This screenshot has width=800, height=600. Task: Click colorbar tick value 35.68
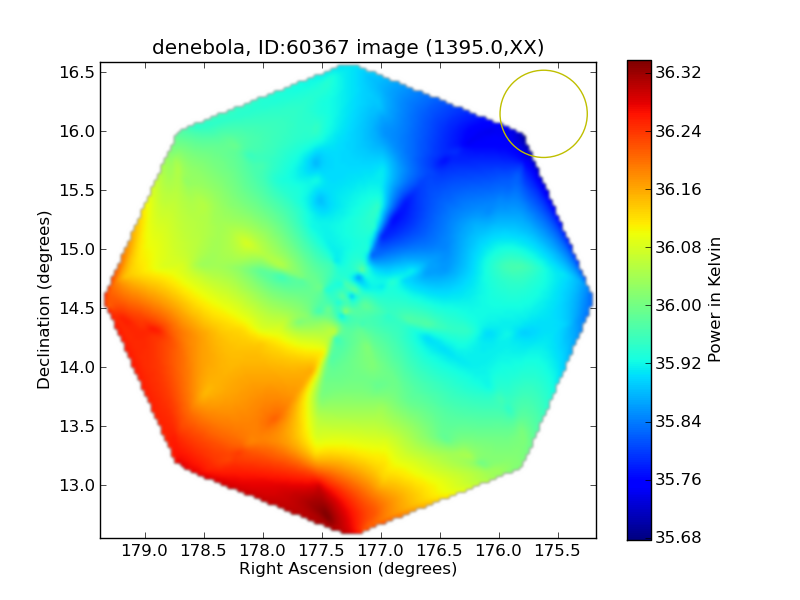[678, 537]
